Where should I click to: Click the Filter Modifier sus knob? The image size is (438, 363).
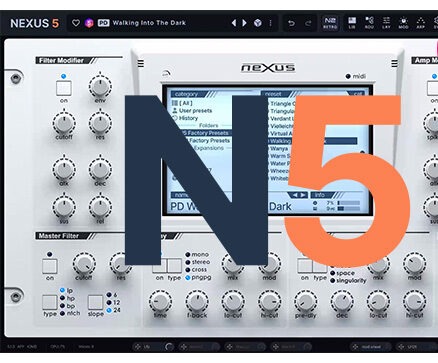64,207
